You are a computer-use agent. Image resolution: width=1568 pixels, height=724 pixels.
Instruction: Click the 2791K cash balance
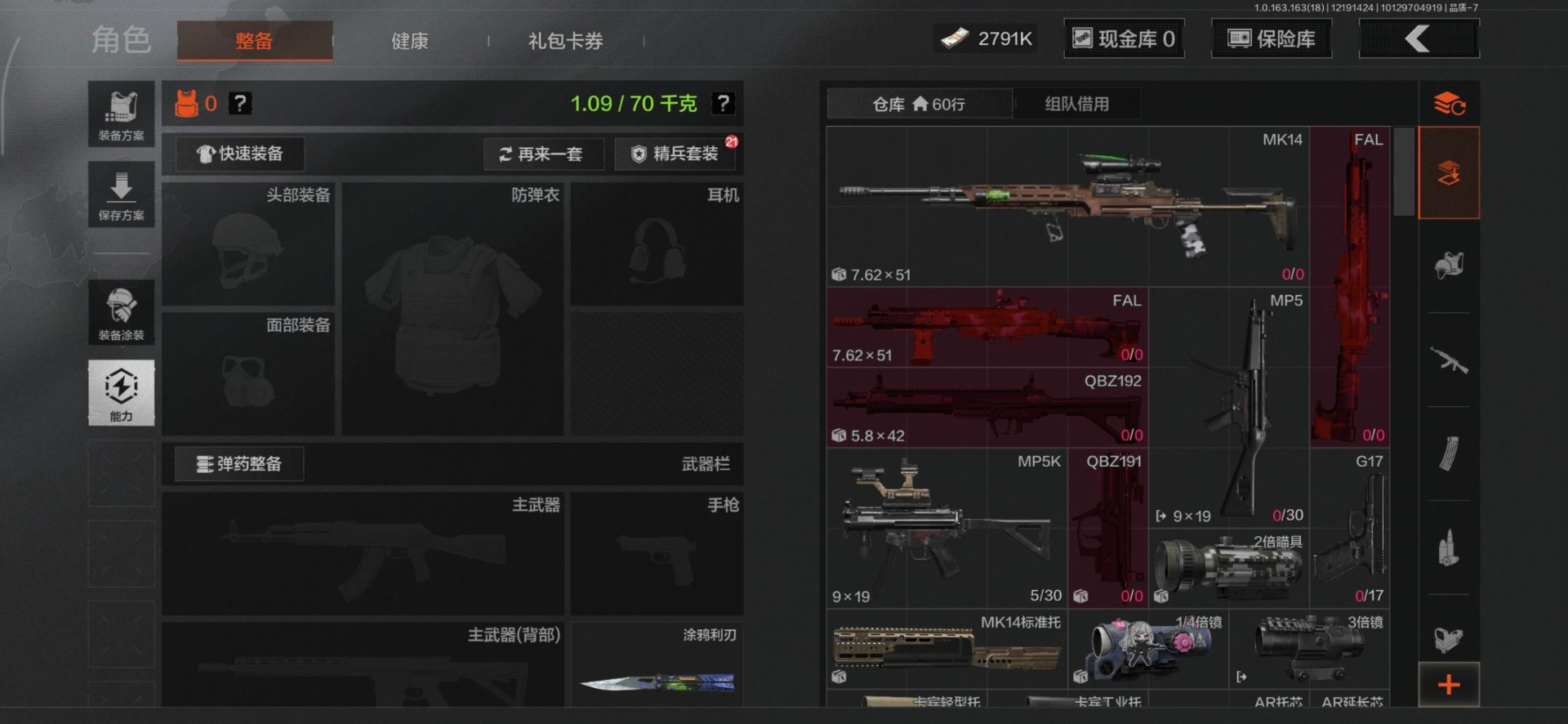coord(987,38)
